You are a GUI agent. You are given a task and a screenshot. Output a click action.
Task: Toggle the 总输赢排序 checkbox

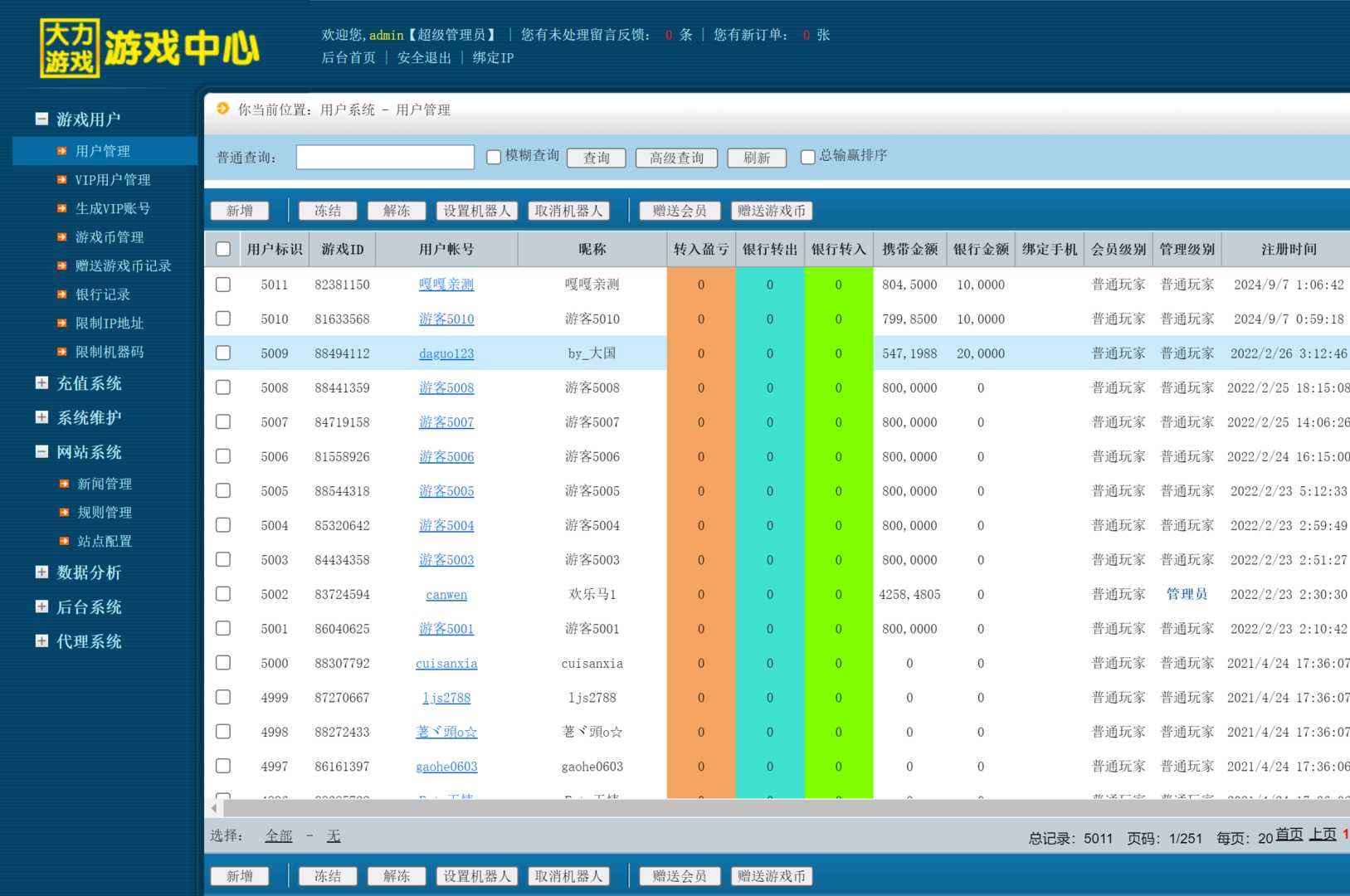coord(807,157)
